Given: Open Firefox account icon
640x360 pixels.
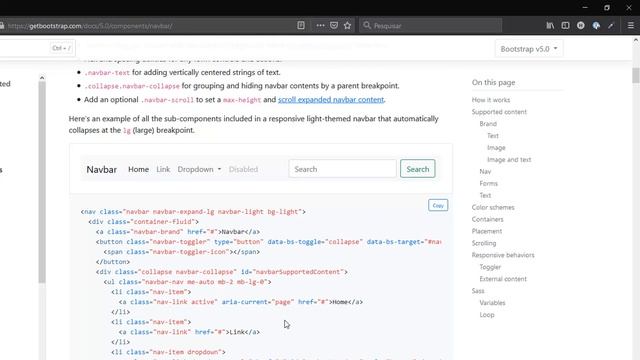Looking at the screenshot, I should tap(580, 25).
